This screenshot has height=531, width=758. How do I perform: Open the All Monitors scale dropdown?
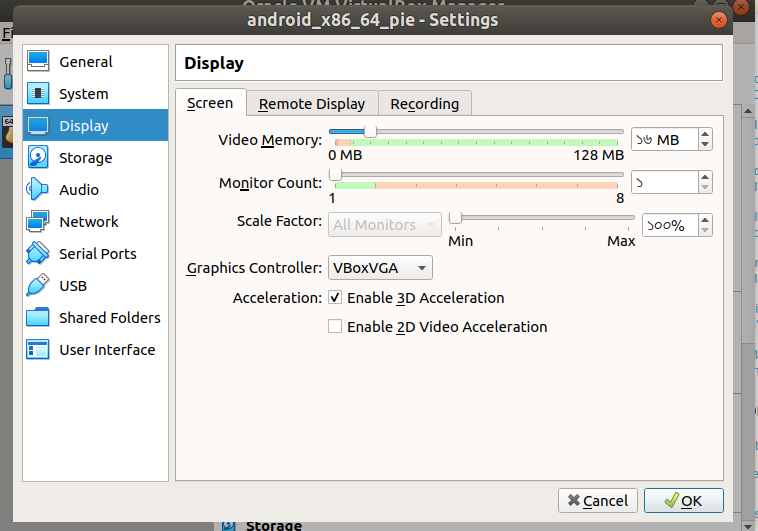[385, 224]
